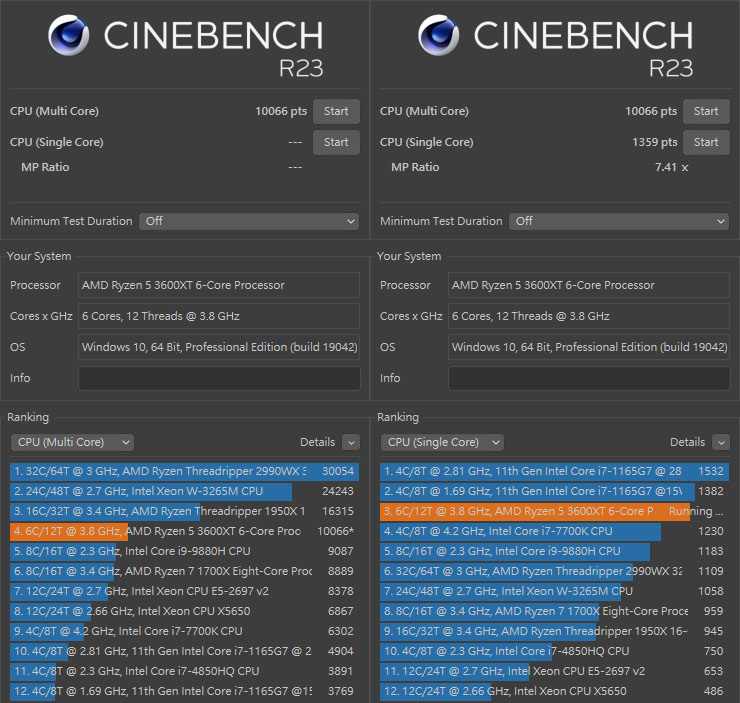The height and width of the screenshot is (703, 740).
Task: Select Xeon W-3265M row scoring 24243
Action: click(184, 491)
